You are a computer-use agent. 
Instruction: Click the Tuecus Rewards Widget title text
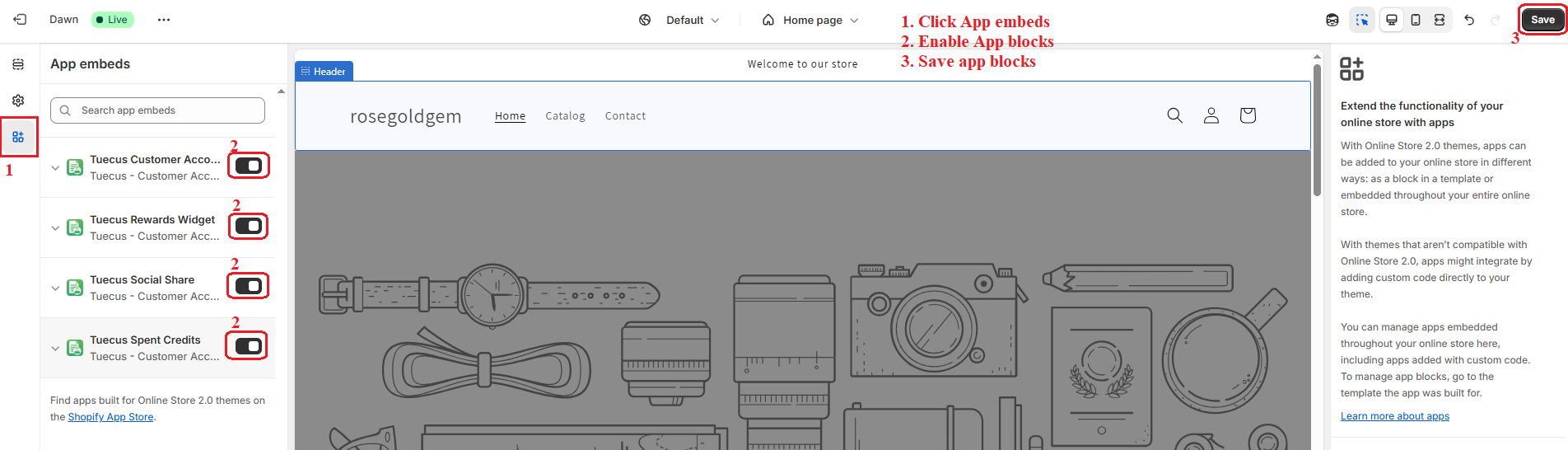[x=152, y=219]
